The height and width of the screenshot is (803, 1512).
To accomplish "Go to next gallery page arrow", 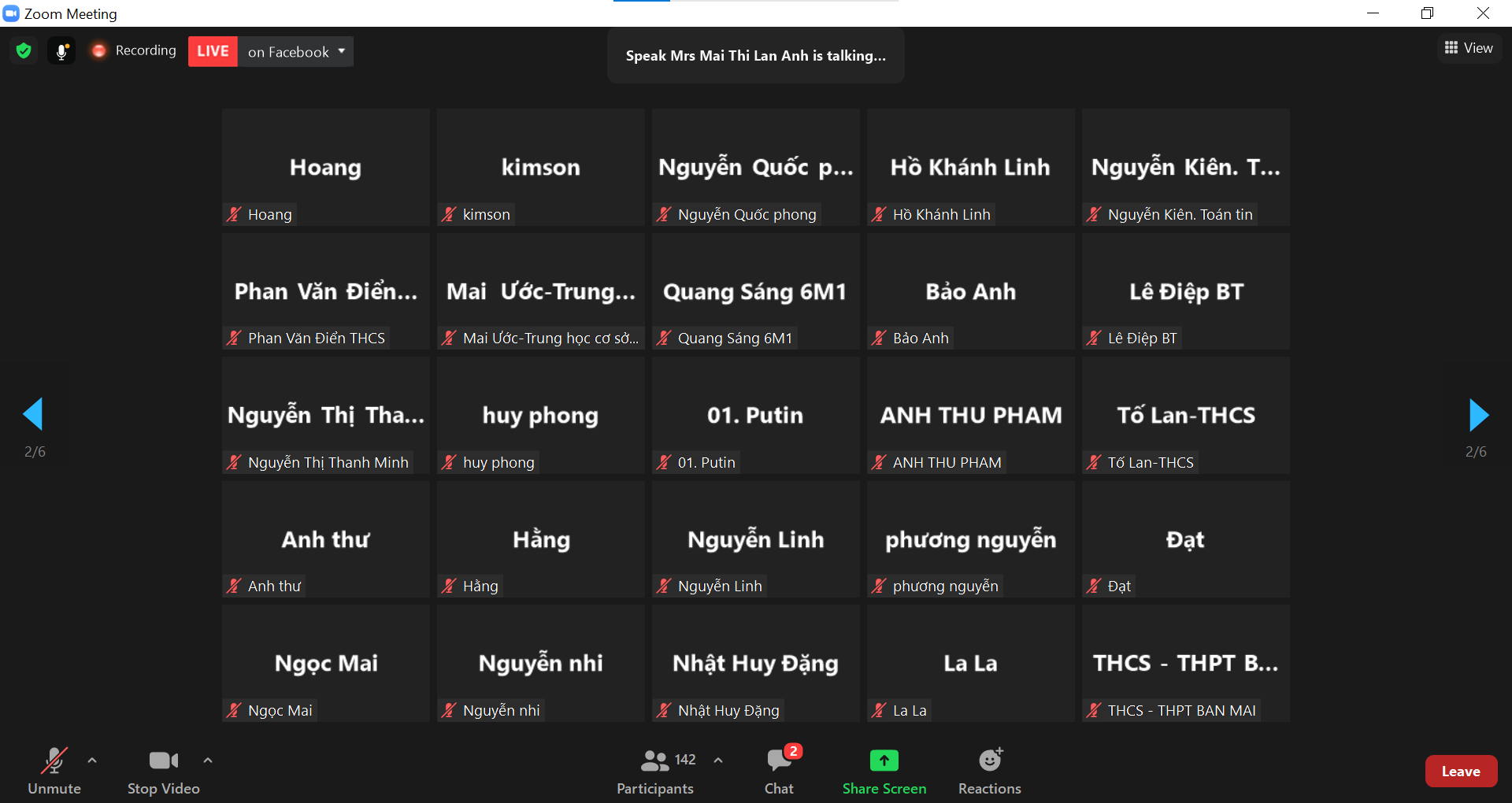I will (x=1478, y=415).
